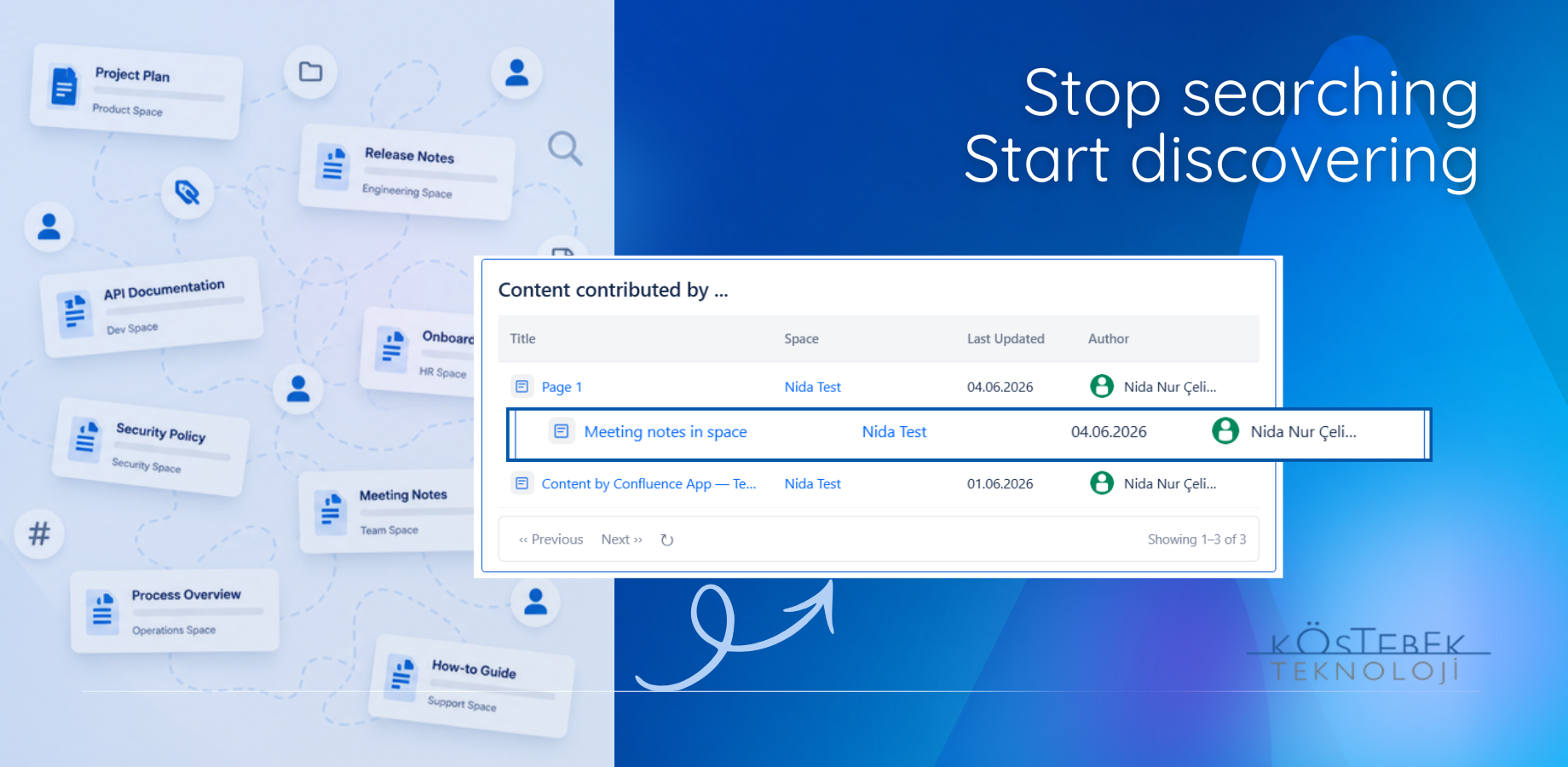Click page icon beside Meeting notes in space
The image size is (1568, 767).
click(561, 431)
